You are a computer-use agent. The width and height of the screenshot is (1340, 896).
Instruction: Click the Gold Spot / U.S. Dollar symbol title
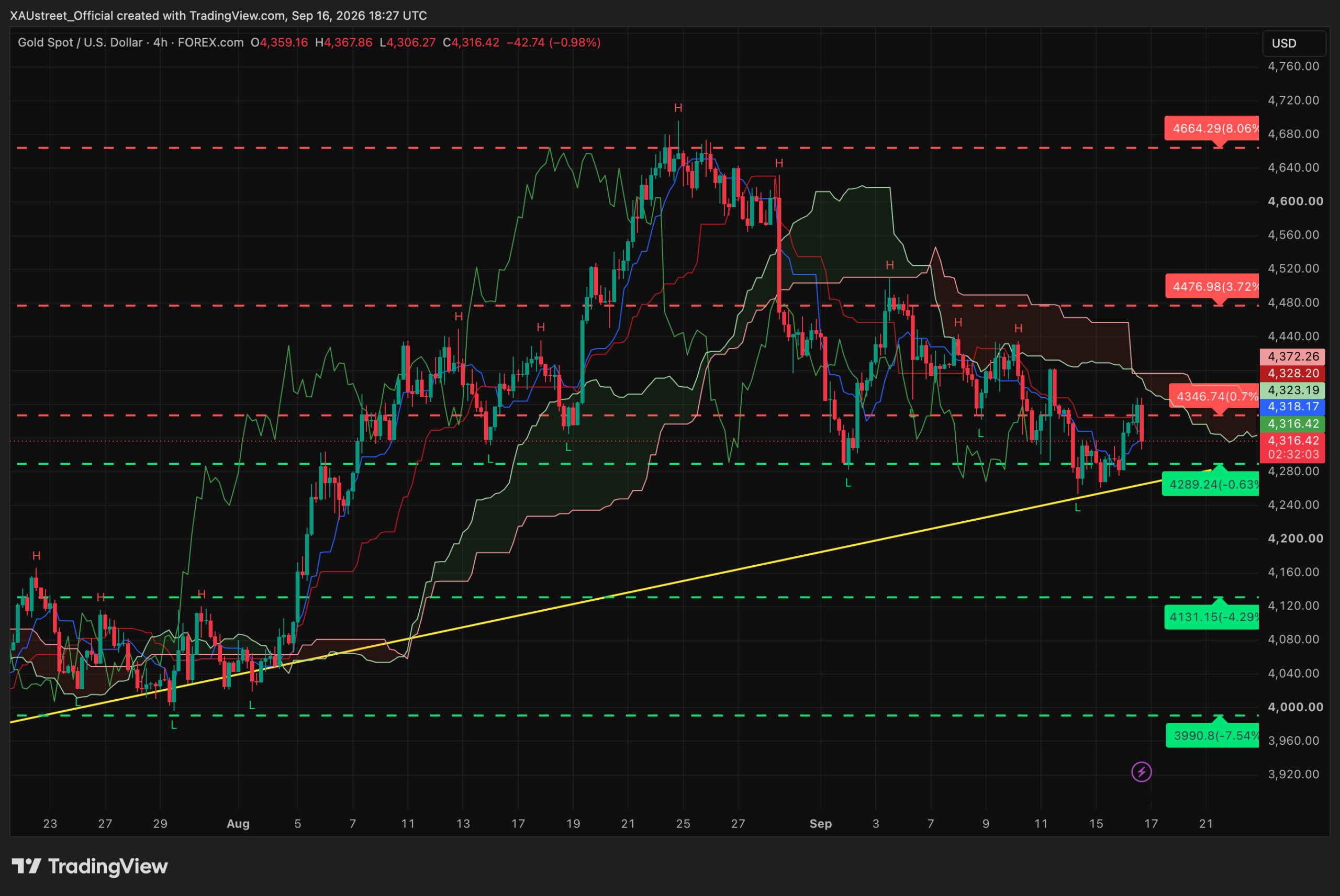point(80,42)
